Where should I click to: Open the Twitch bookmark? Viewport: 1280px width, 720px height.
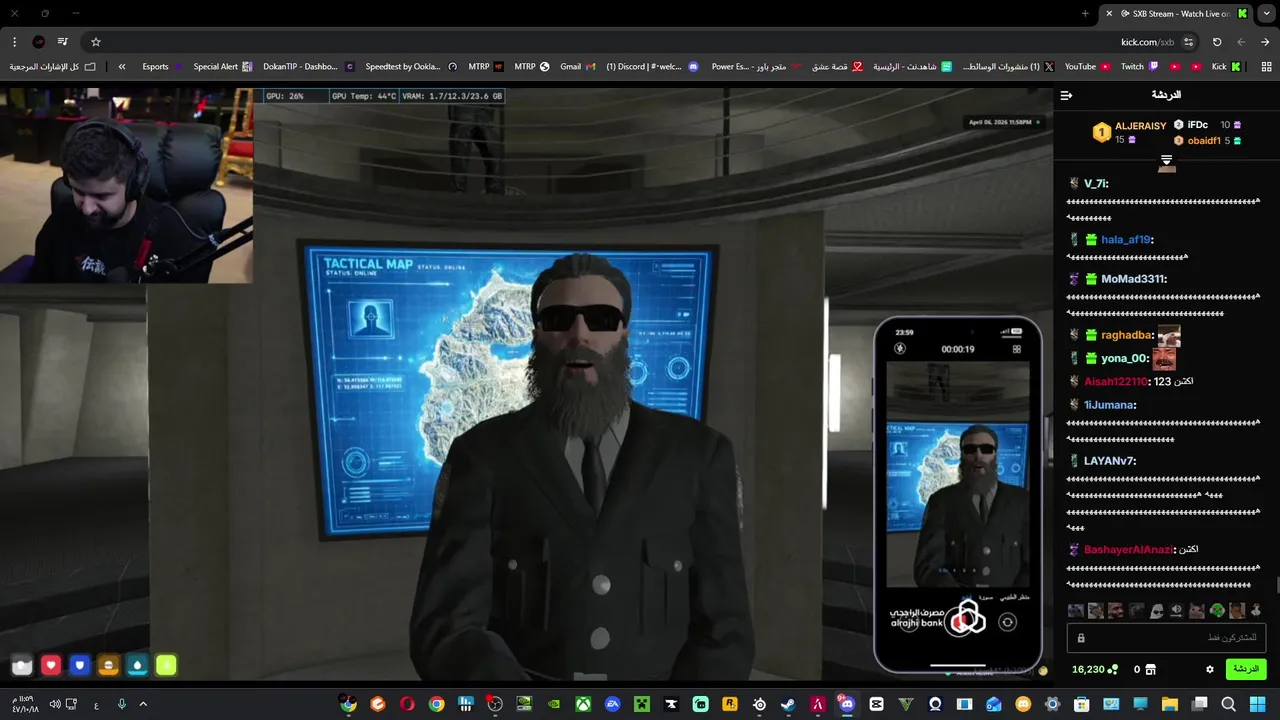[x=1139, y=67]
